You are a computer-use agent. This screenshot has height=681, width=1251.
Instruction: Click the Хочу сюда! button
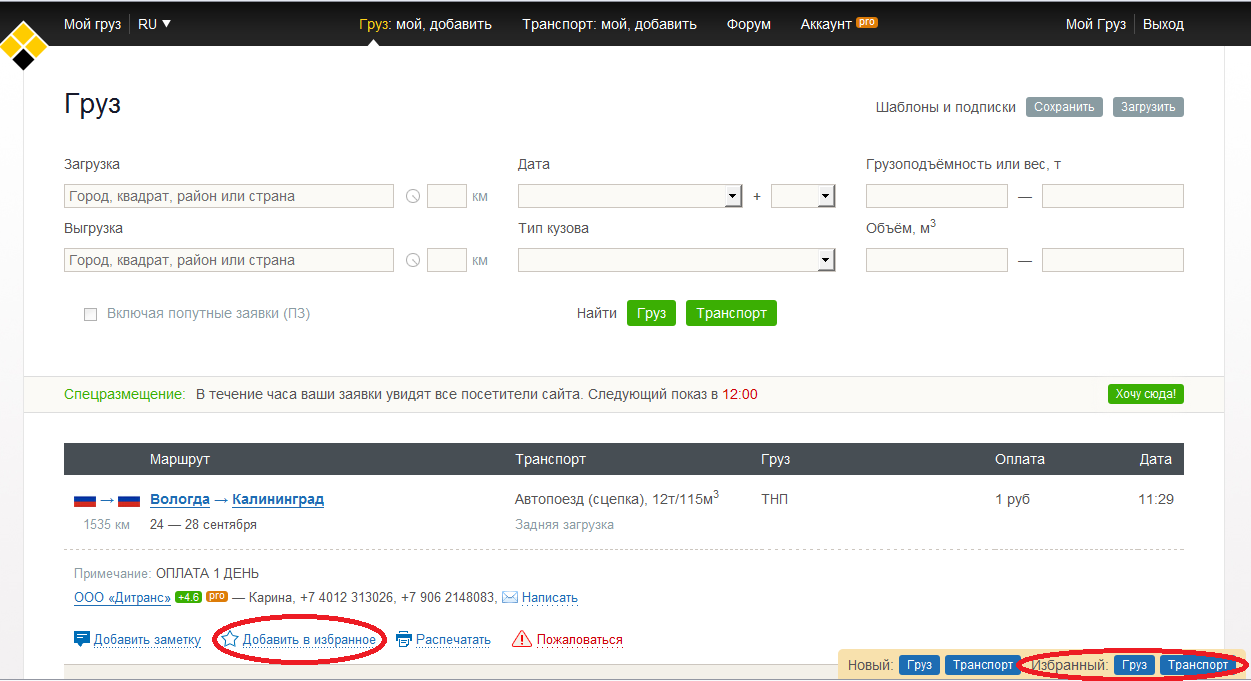coord(1145,394)
